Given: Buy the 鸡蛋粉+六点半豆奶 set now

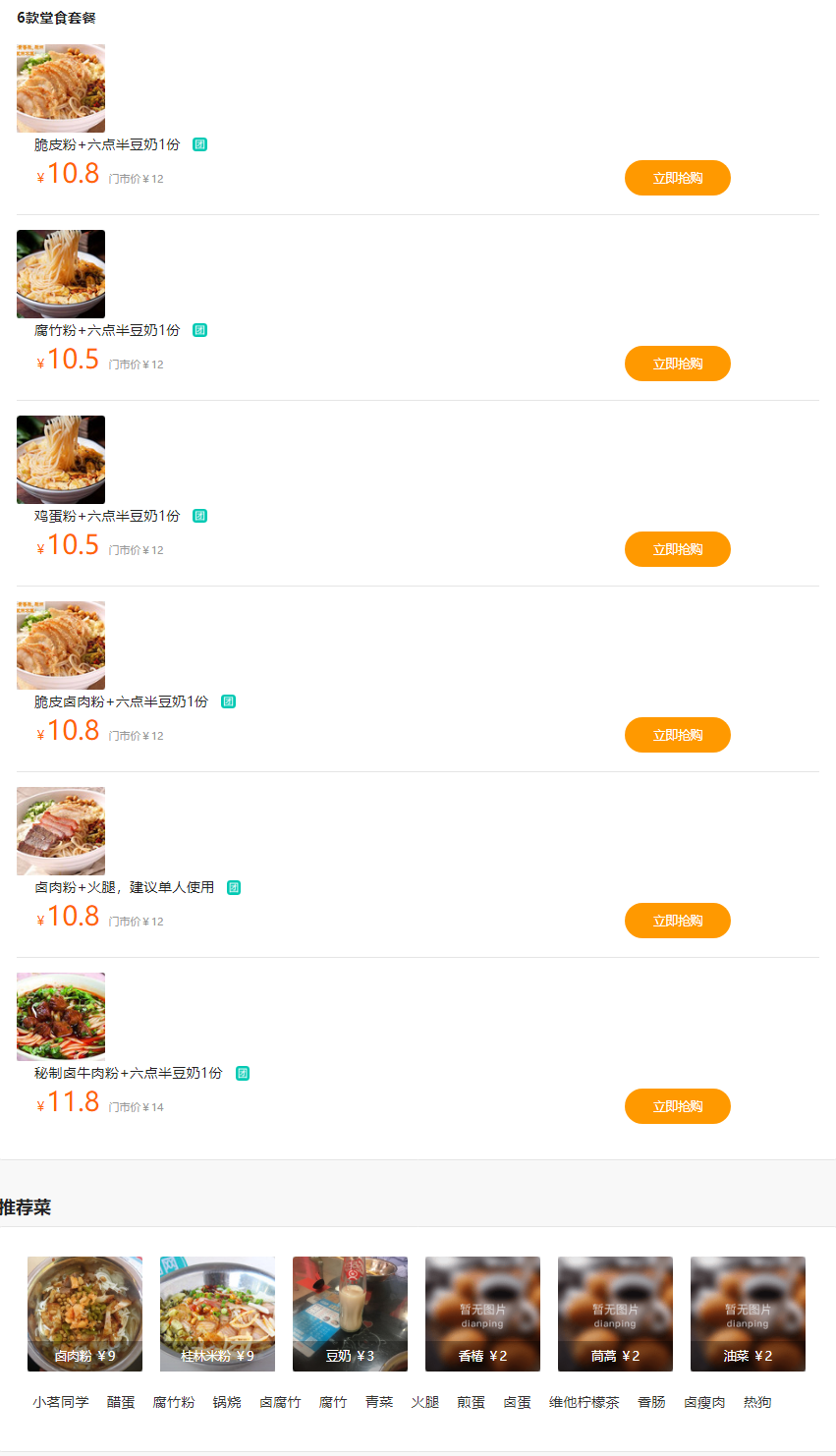Looking at the screenshot, I should 677,549.
